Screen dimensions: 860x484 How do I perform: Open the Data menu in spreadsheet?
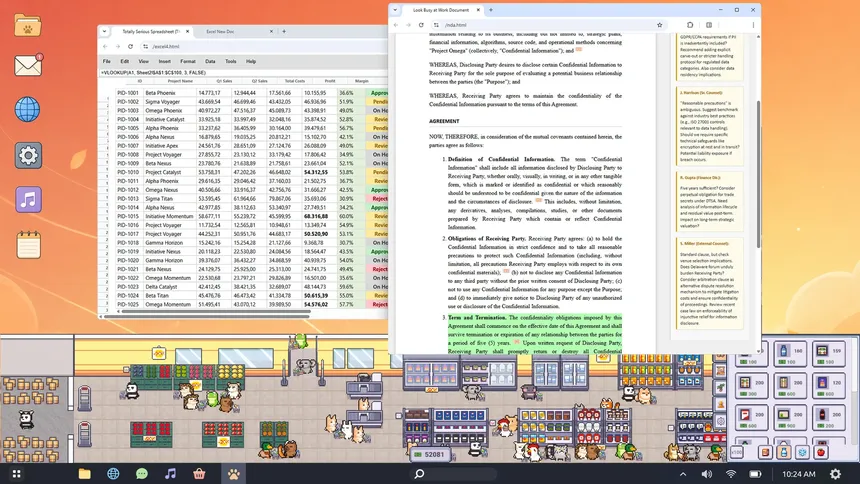coord(209,61)
